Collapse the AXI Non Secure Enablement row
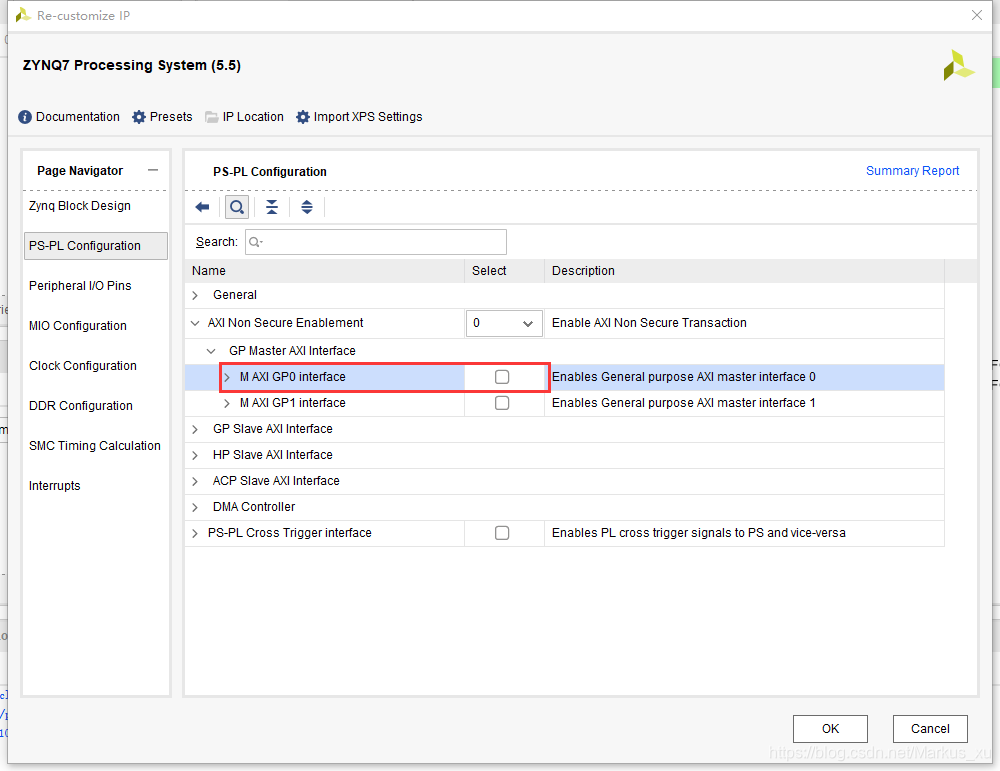Viewport: 1000px width, 771px height. [195, 323]
